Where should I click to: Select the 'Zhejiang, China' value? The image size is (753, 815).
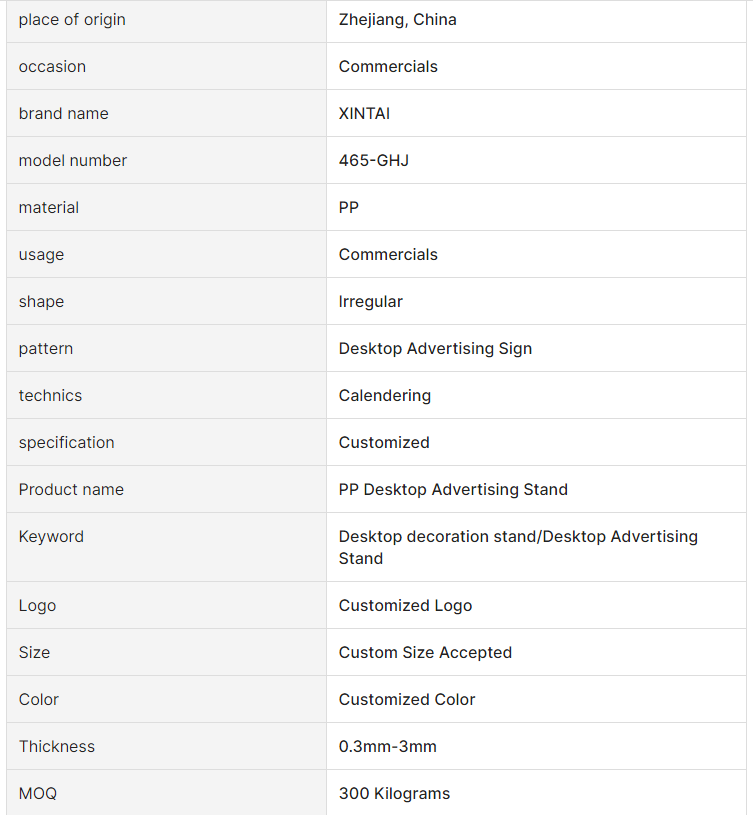pyautogui.click(x=397, y=20)
